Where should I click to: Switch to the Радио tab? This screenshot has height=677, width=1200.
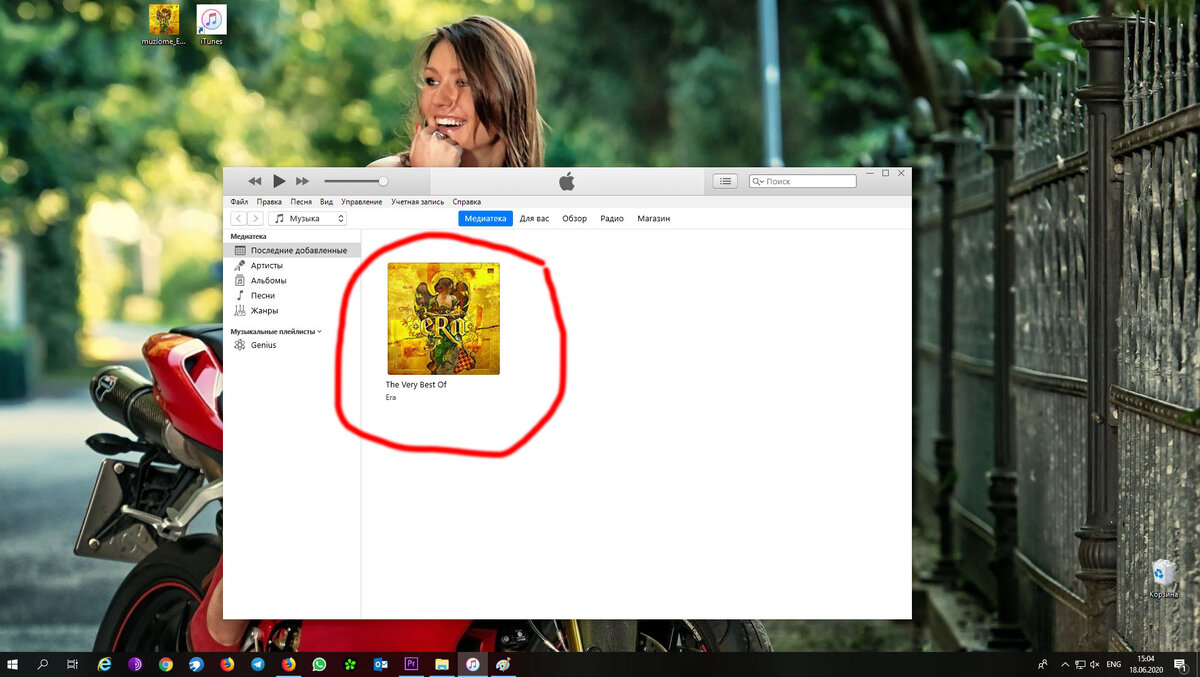[612, 218]
